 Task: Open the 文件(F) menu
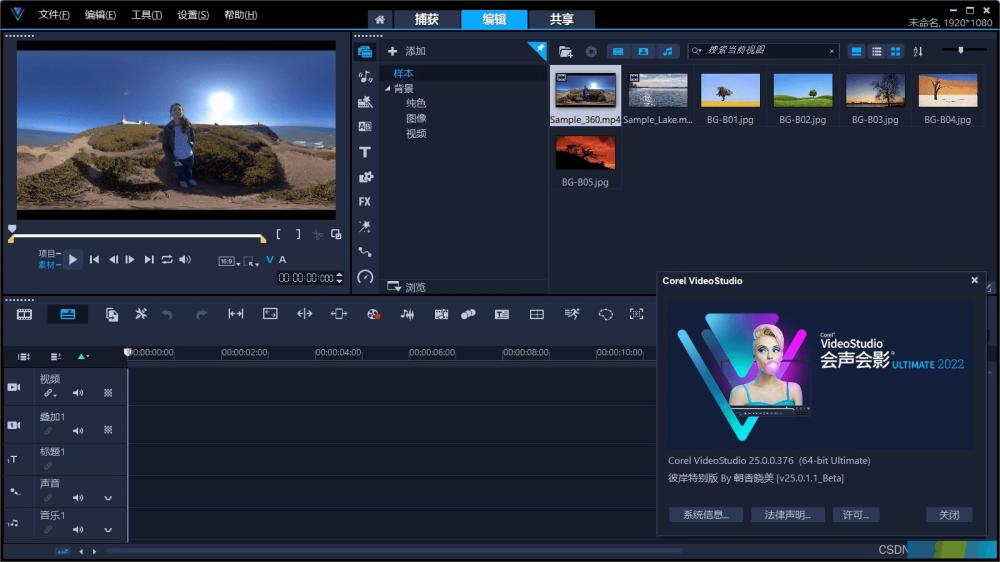point(54,15)
